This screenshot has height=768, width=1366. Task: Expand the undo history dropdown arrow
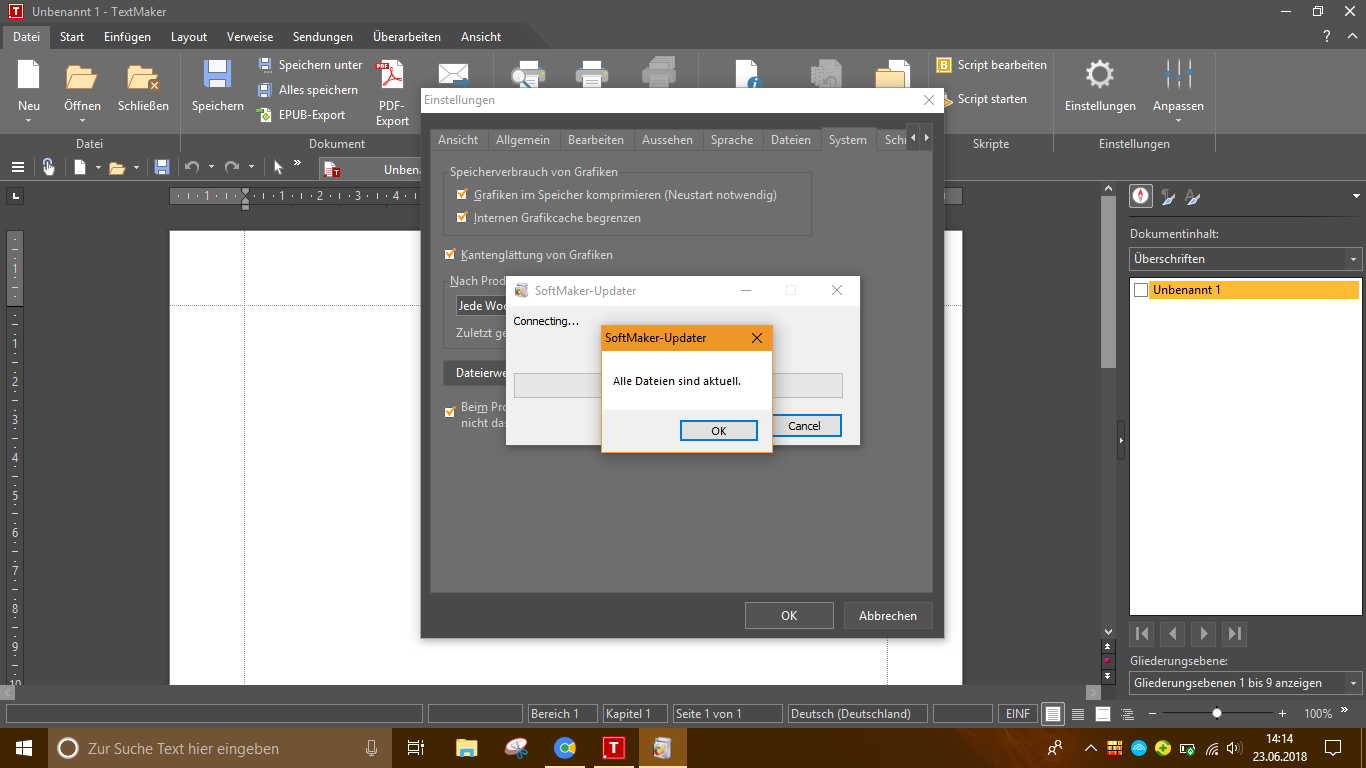[211, 168]
